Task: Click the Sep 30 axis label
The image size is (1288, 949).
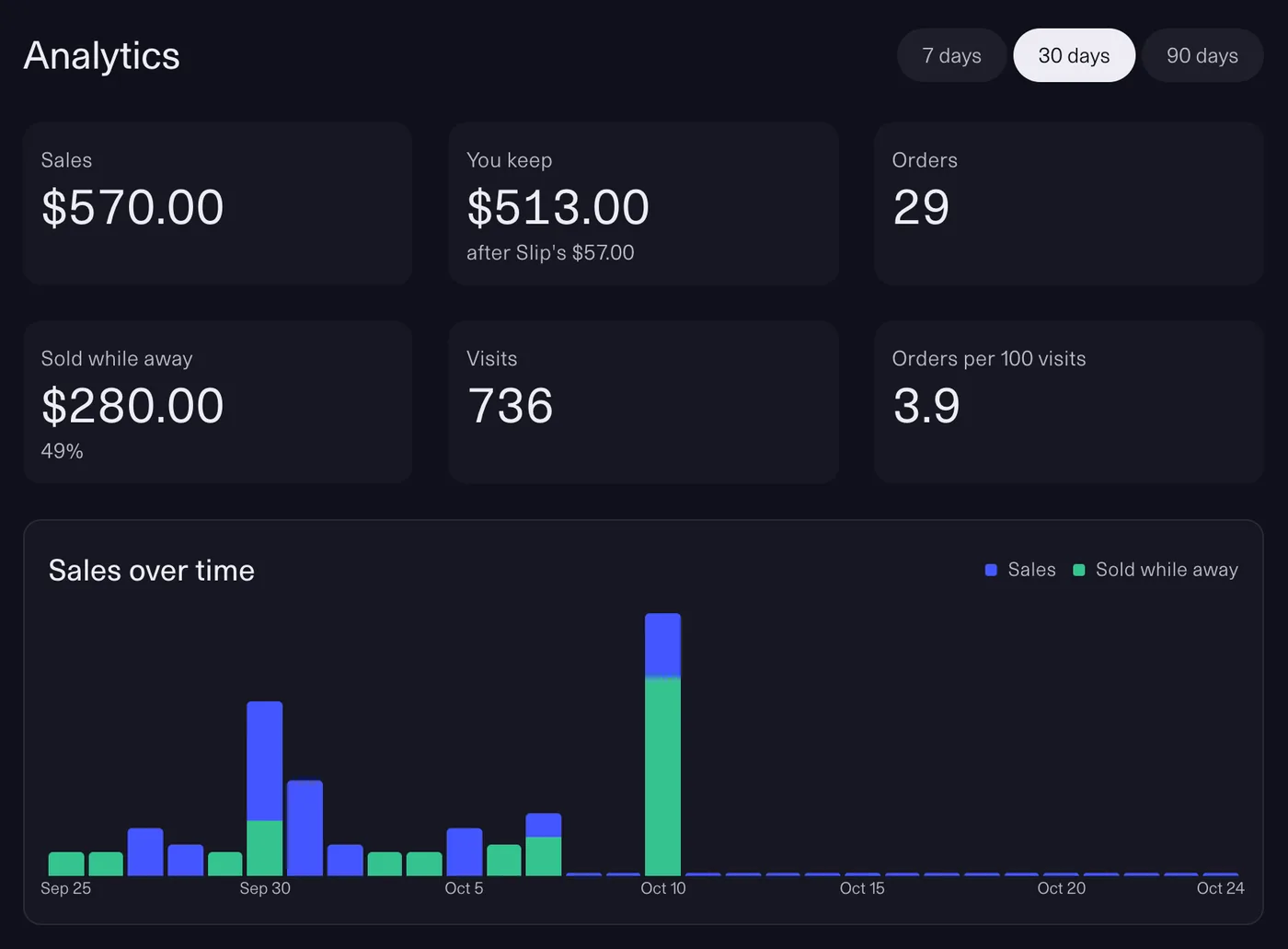Action: (x=265, y=888)
